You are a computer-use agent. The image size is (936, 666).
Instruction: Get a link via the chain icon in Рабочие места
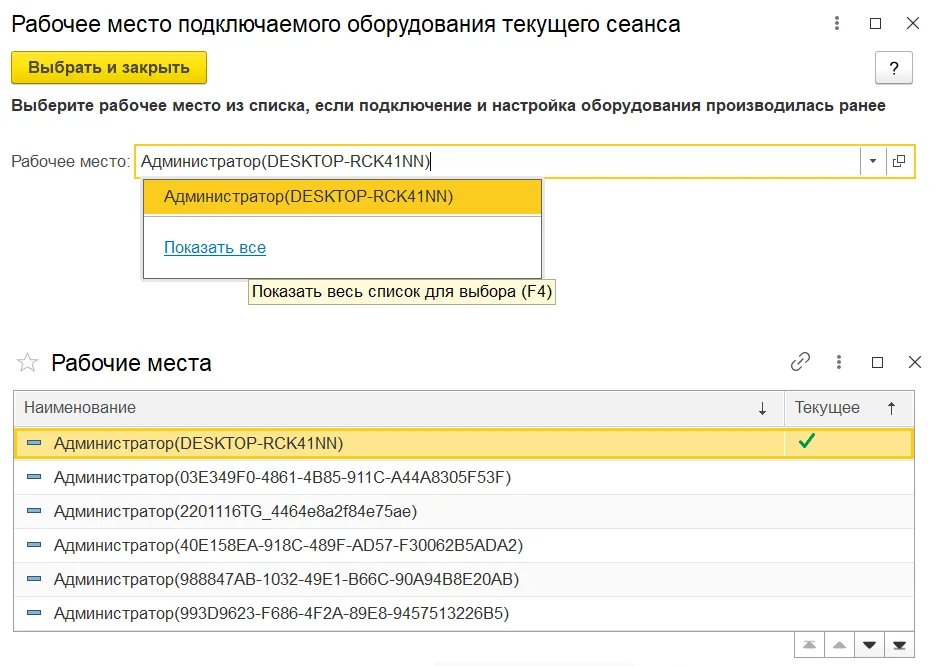(800, 362)
